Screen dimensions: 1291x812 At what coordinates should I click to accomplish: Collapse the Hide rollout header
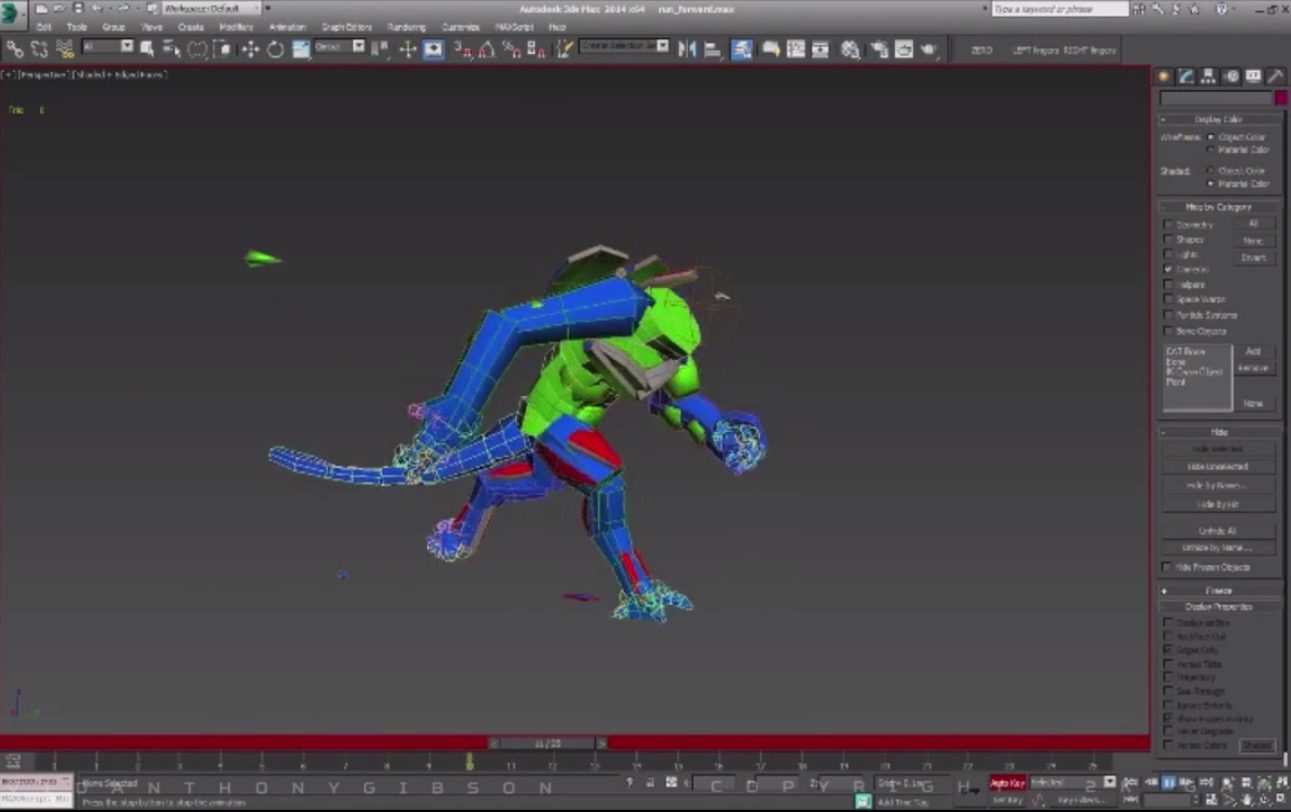coord(1220,432)
